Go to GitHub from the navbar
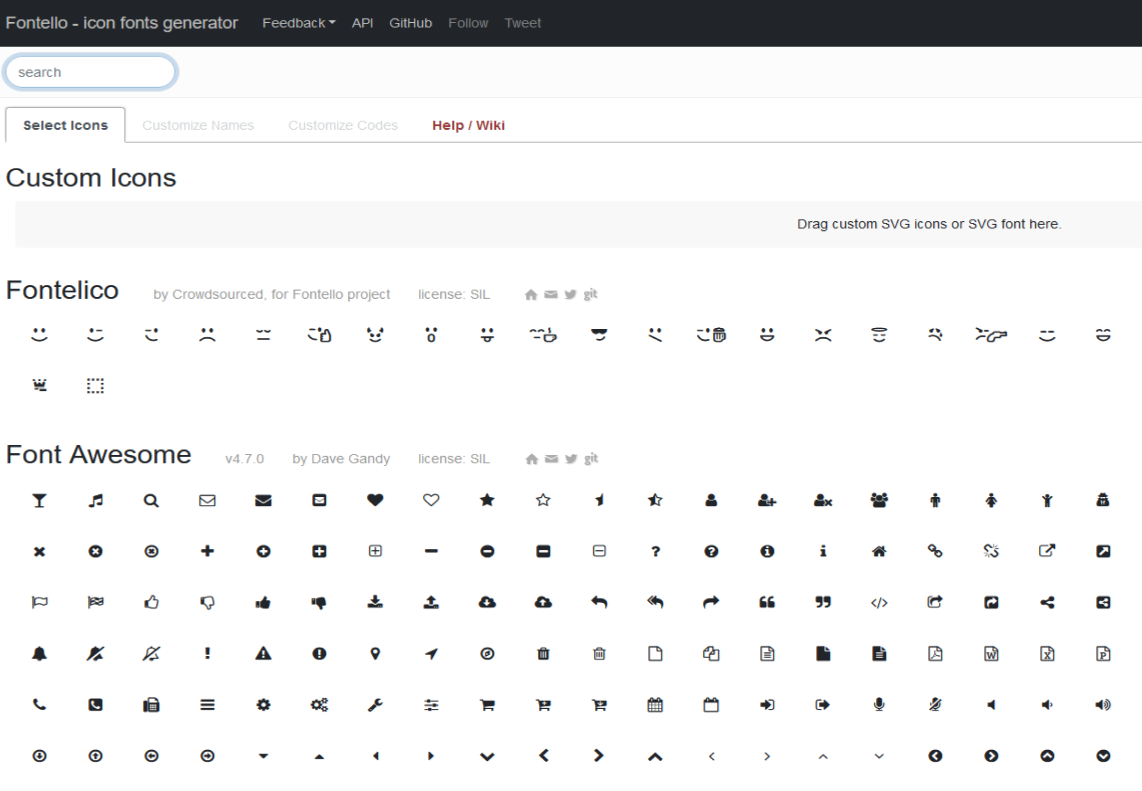 click(x=411, y=23)
